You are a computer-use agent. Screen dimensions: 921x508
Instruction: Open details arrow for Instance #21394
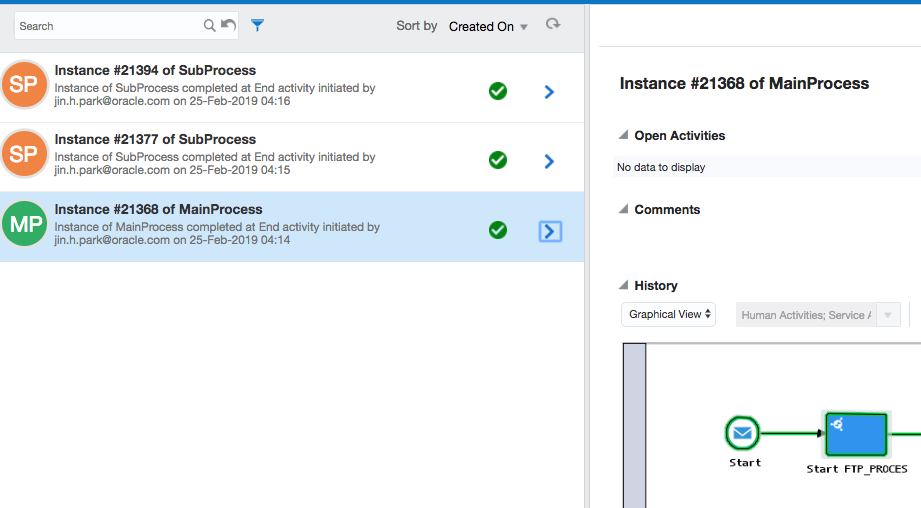[x=549, y=92]
